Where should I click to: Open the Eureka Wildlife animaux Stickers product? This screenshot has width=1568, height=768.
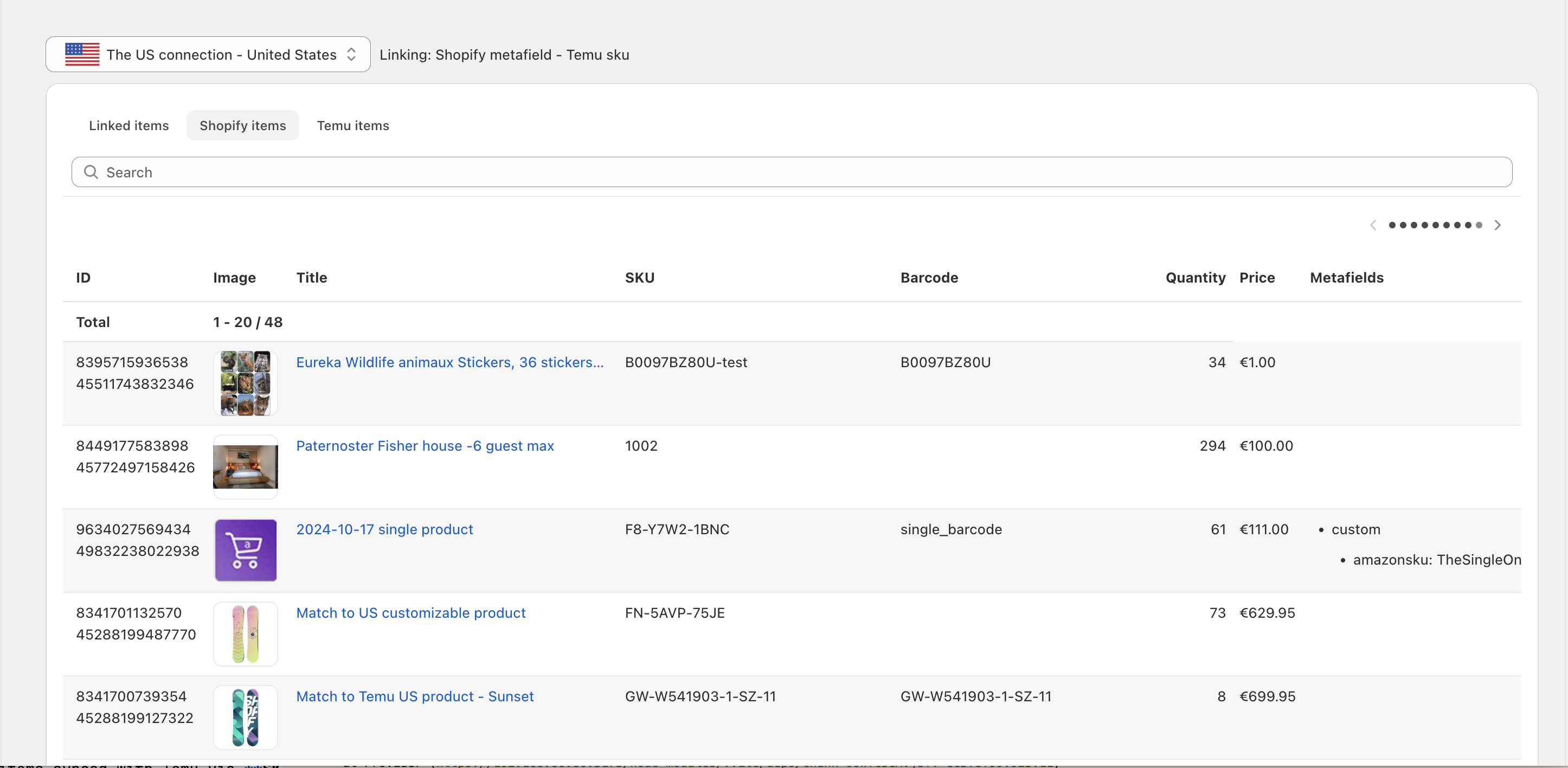tap(450, 362)
